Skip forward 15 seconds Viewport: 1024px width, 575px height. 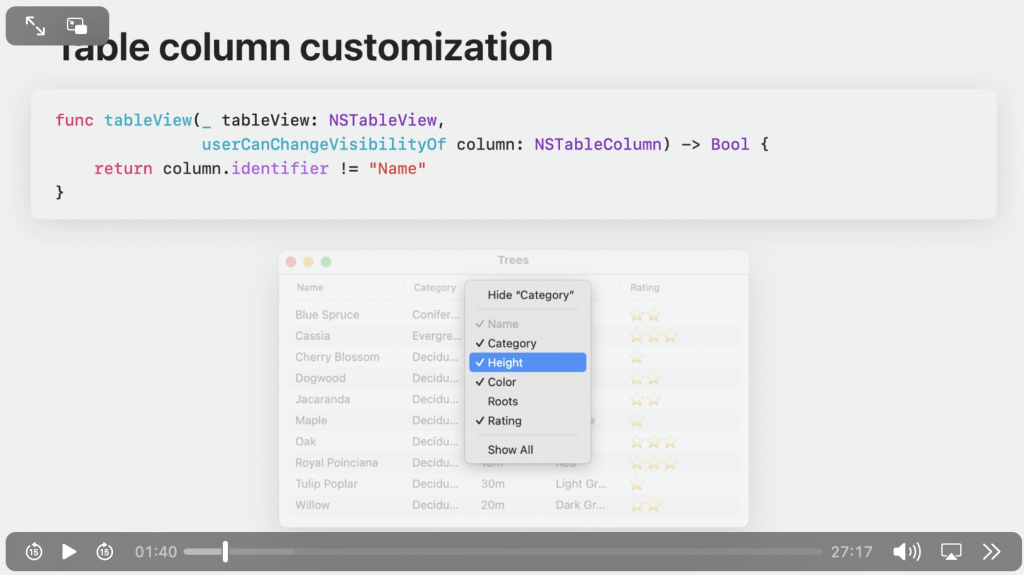click(x=105, y=551)
